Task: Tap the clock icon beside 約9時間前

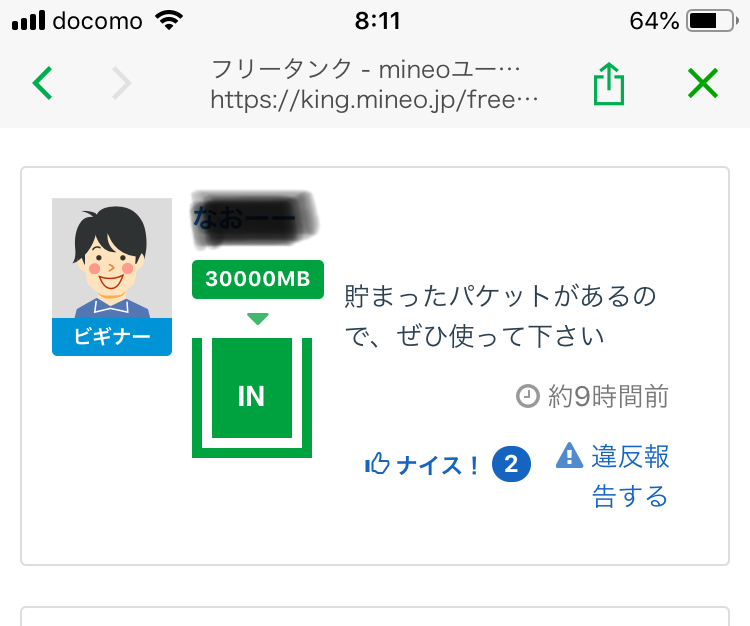Action: pyautogui.click(x=528, y=397)
